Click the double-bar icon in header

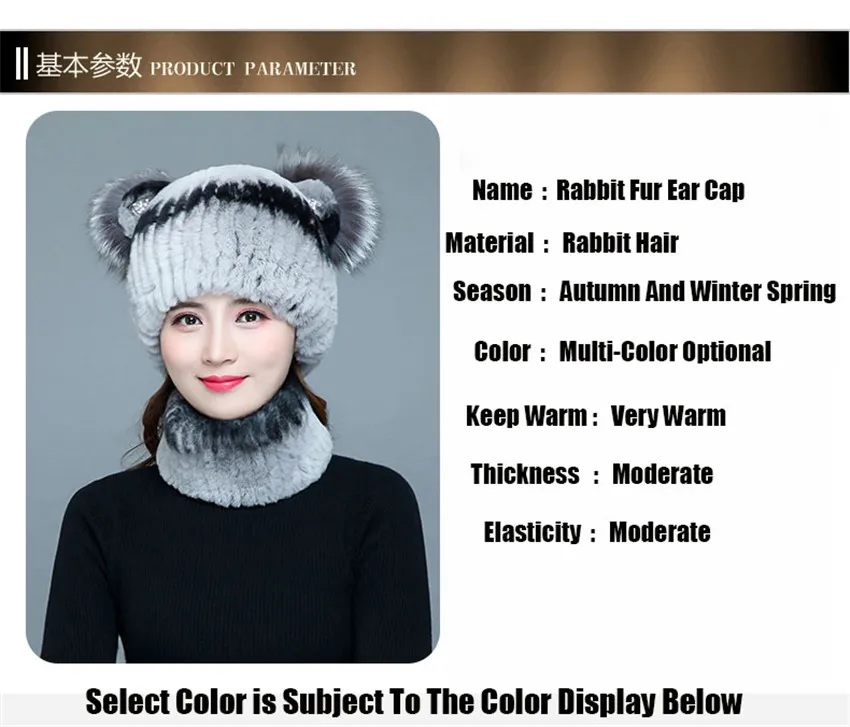pyautogui.click(x=22, y=63)
